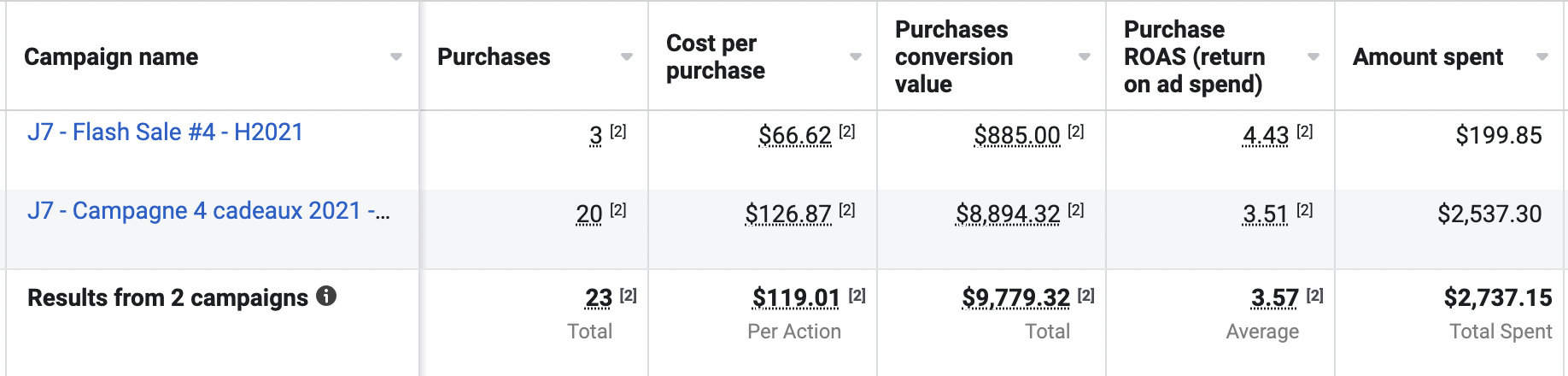The image size is (1568, 376).
Task: Click the $9,779.32 total conversion value
Action: tap(1015, 297)
